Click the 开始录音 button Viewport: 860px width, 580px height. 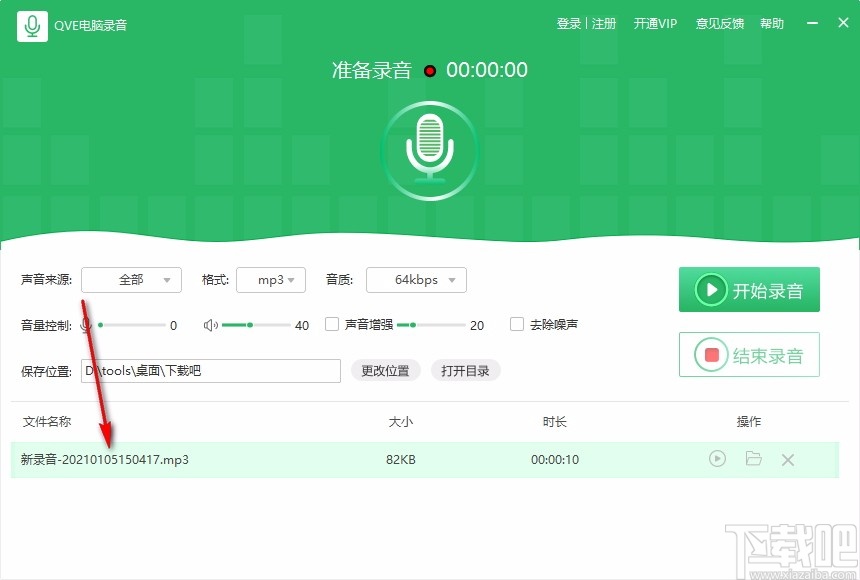[749, 289]
